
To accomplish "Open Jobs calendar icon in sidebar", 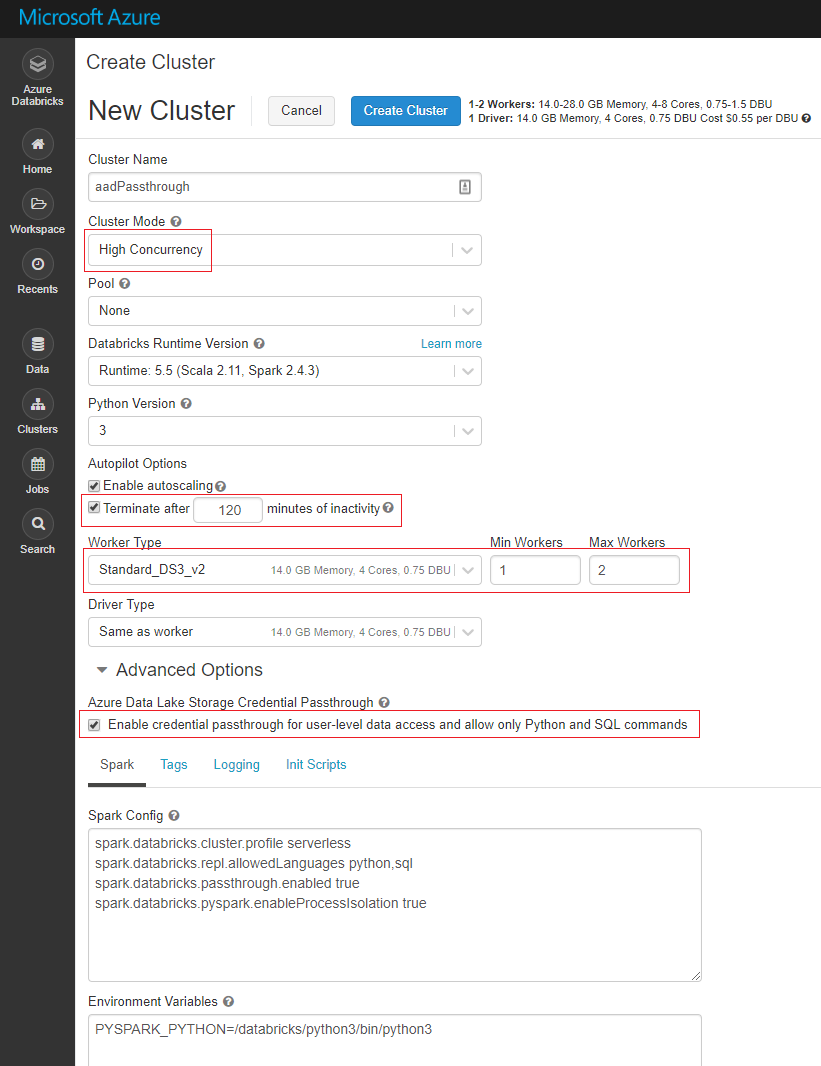I will (x=37, y=464).
